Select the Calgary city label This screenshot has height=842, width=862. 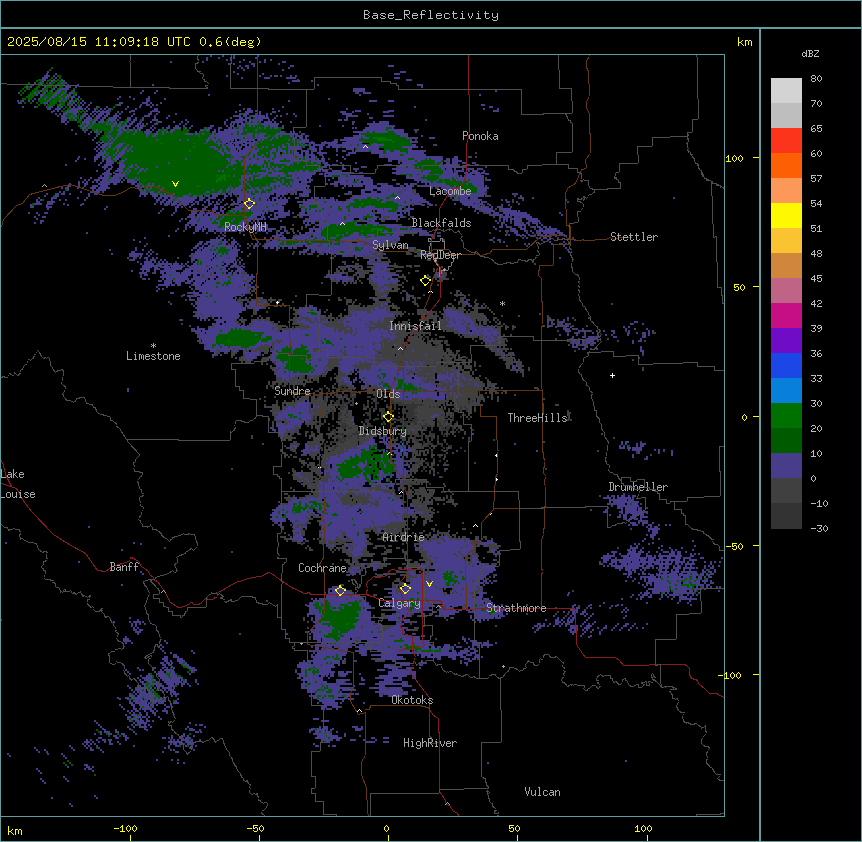coord(399,603)
